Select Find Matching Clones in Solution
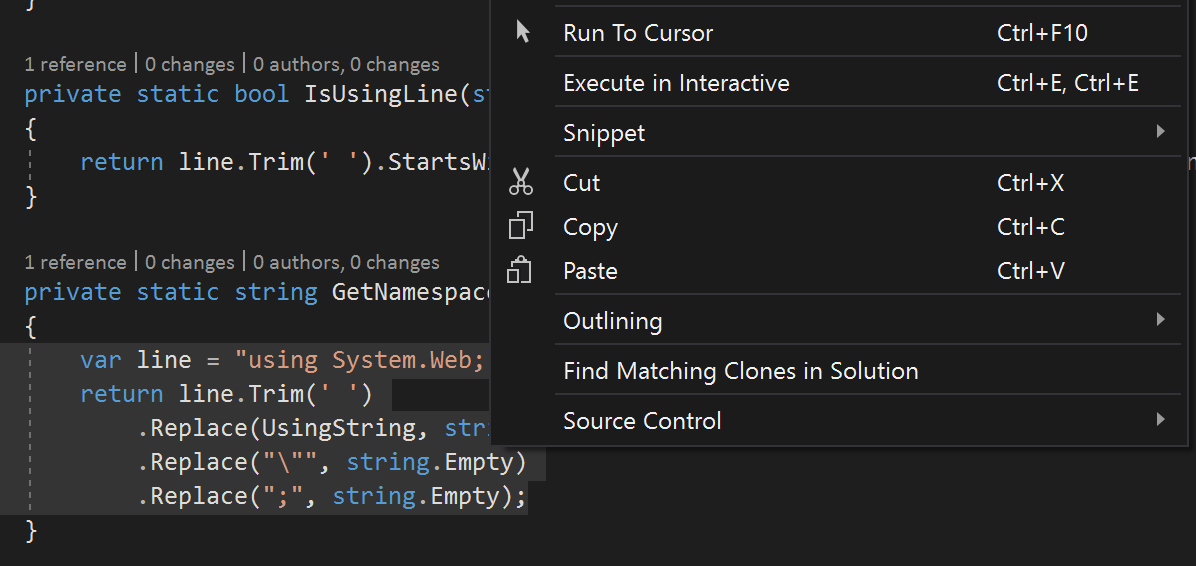This screenshot has width=1196, height=566. pyautogui.click(x=840, y=371)
